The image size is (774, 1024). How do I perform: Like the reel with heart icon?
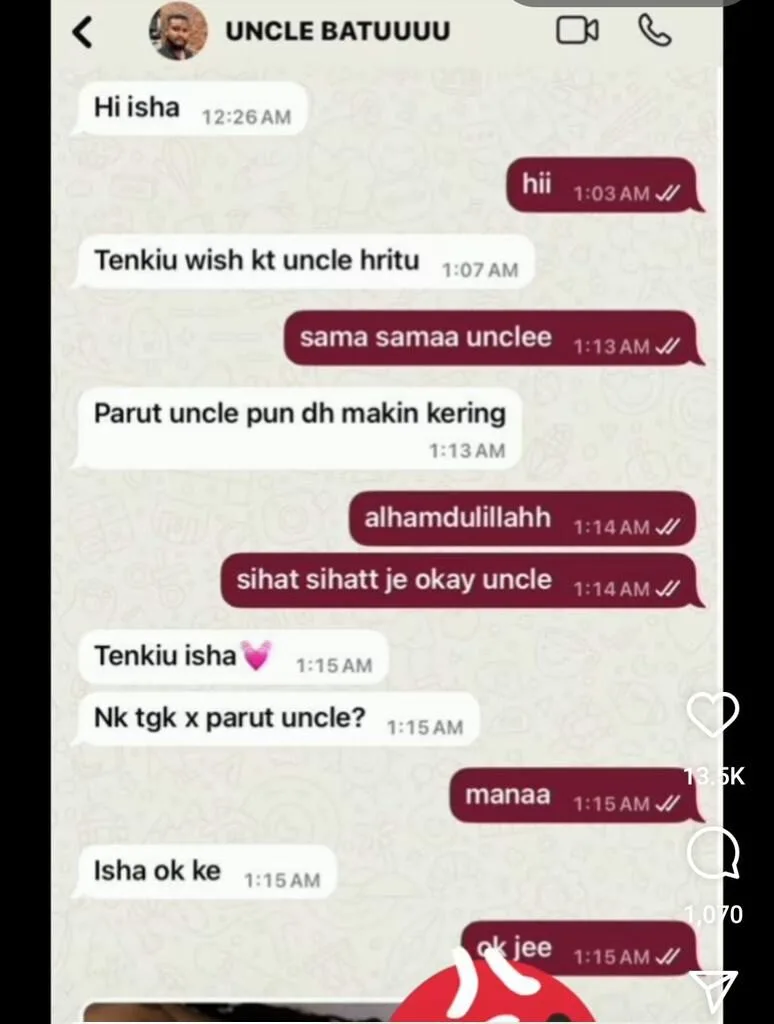point(714,714)
